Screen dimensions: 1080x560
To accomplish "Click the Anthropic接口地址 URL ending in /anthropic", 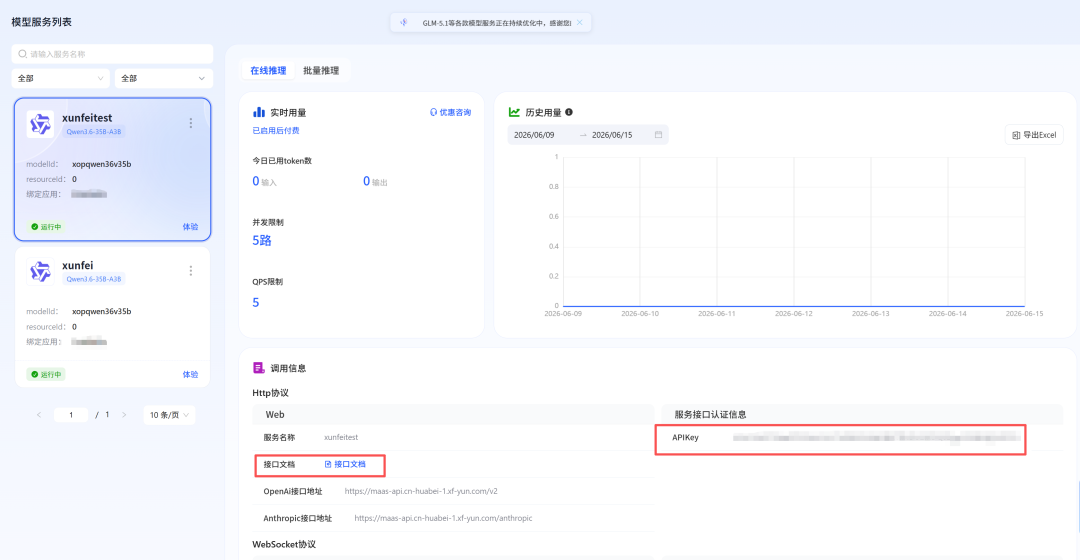I will [443, 518].
